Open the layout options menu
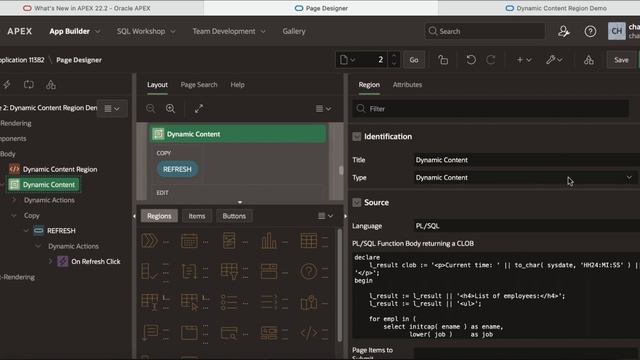640x360 pixels. [323, 109]
